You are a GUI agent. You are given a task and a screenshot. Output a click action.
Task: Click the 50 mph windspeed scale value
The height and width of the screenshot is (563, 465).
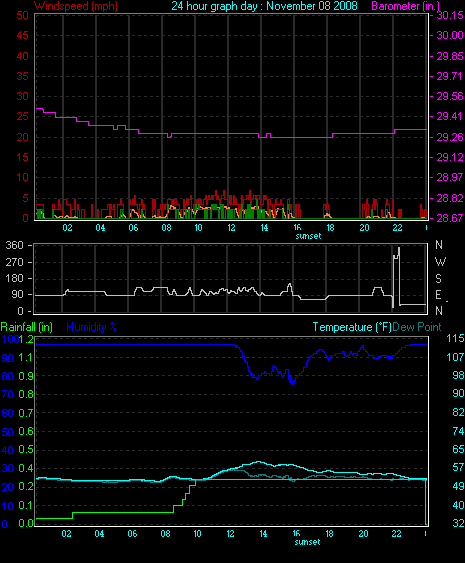23,15
